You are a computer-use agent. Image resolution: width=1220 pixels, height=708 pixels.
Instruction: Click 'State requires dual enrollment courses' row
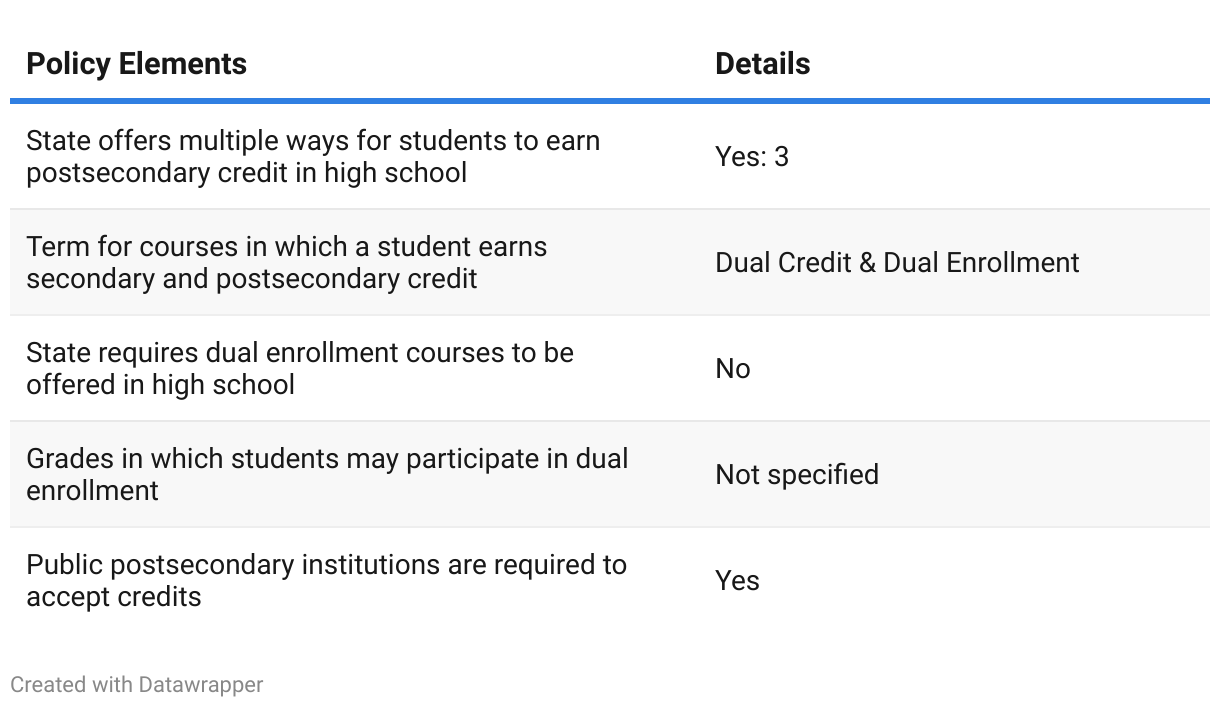(610, 369)
